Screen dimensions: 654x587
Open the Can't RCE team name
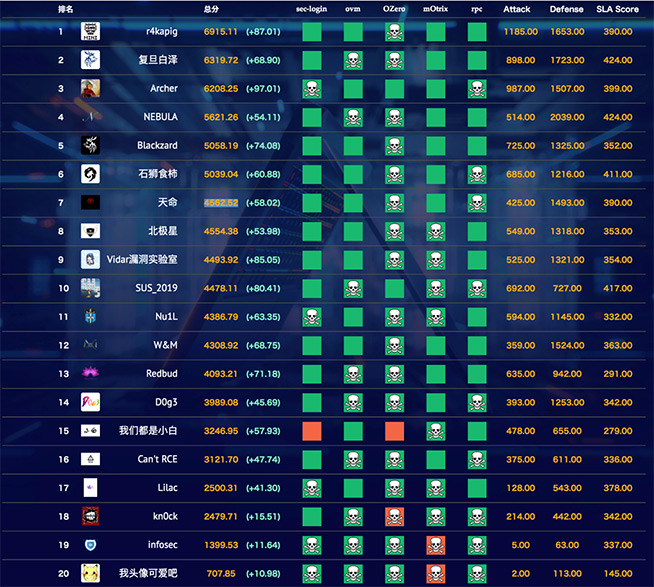(x=157, y=459)
